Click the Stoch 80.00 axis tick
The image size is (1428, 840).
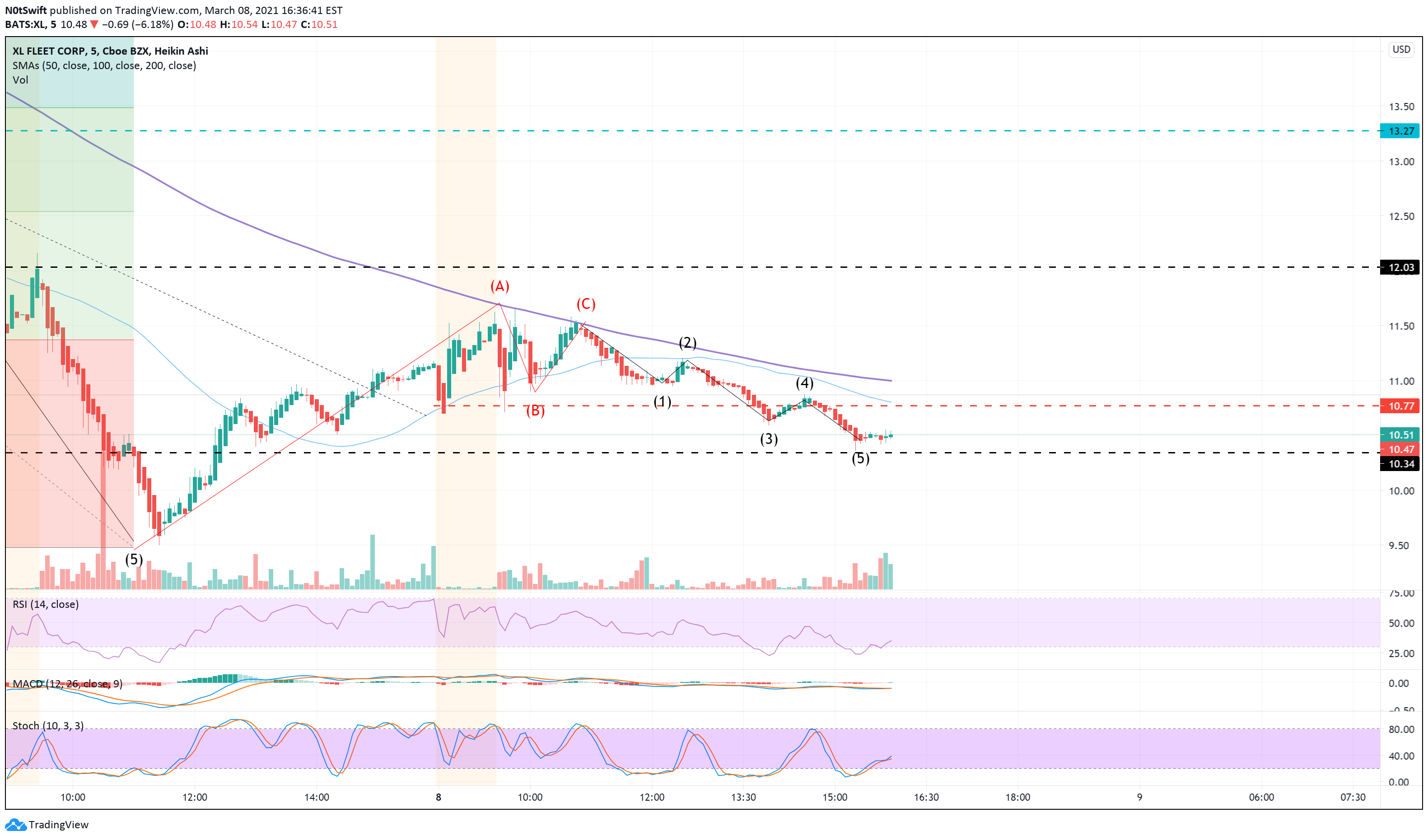1401,729
